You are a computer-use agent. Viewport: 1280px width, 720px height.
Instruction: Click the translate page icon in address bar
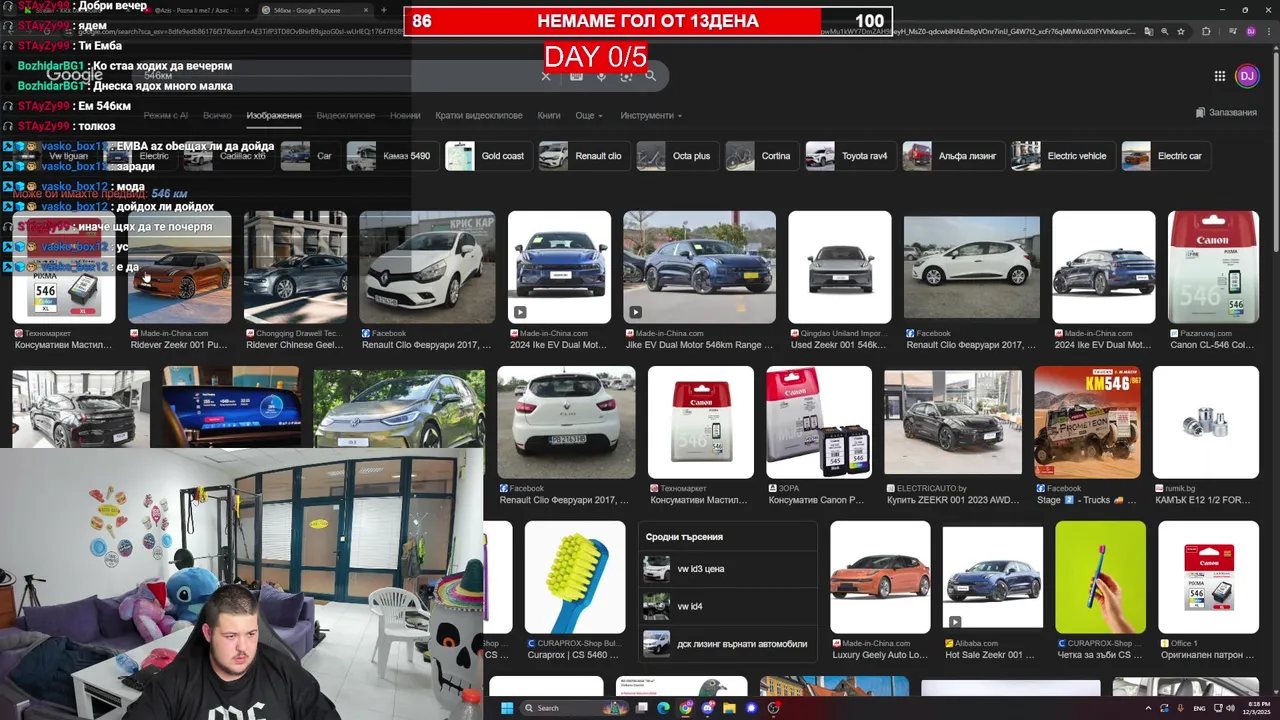pyautogui.click(x=1147, y=32)
